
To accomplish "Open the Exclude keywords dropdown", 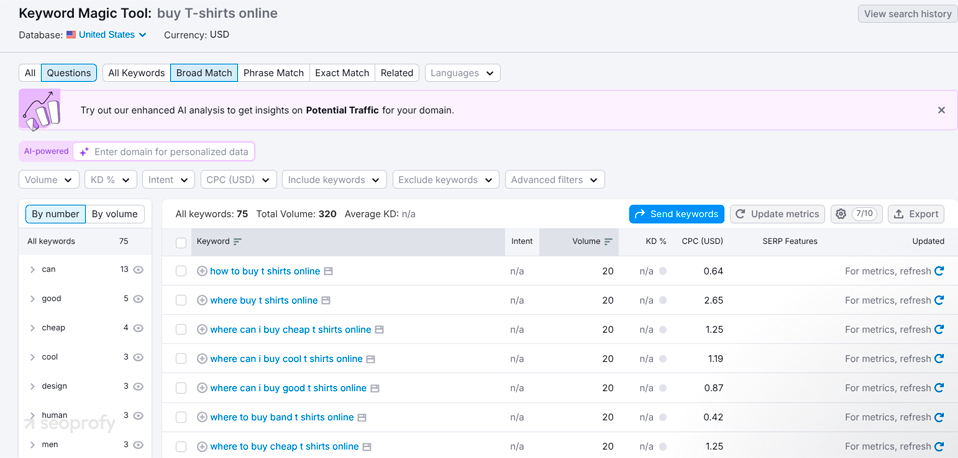I will (446, 180).
